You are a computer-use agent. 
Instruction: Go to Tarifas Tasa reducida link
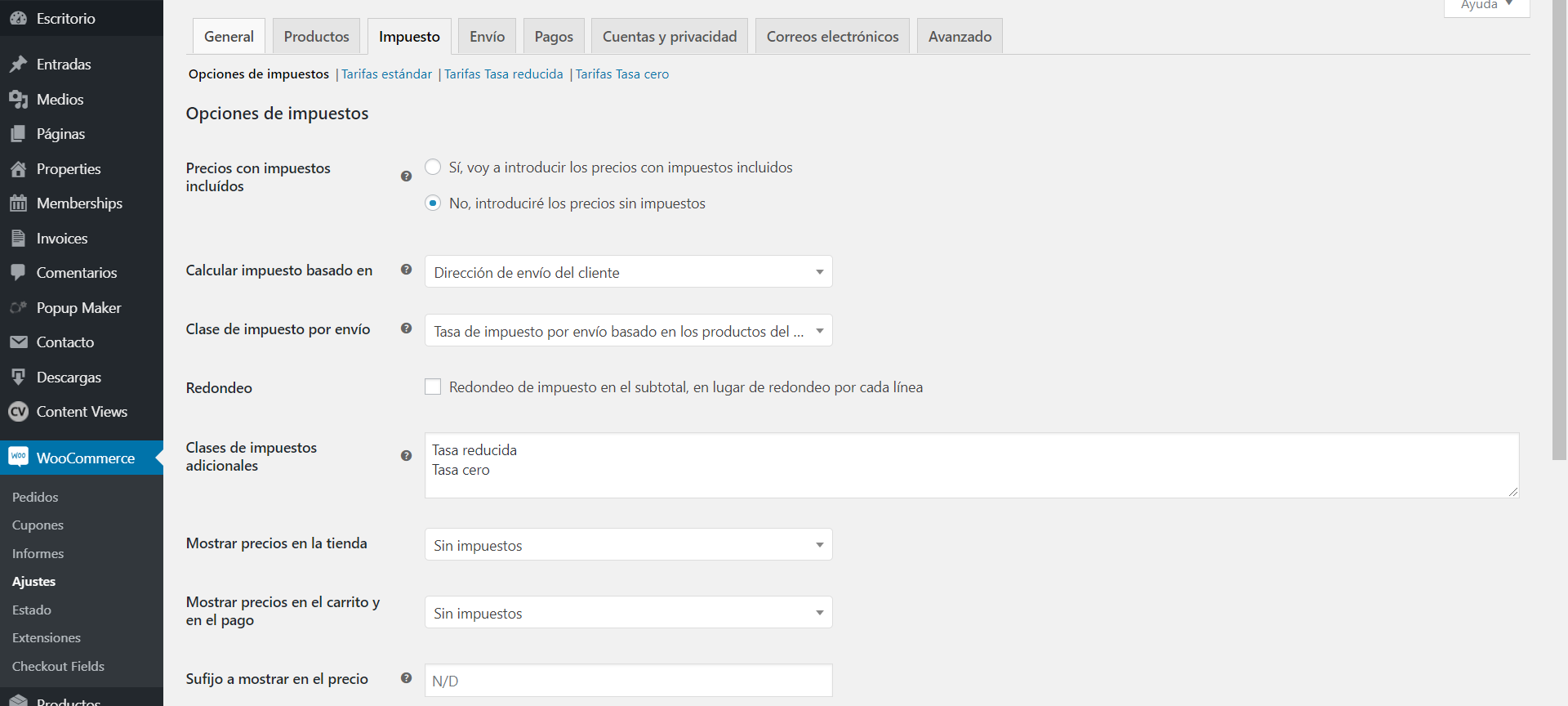(x=503, y=74)
